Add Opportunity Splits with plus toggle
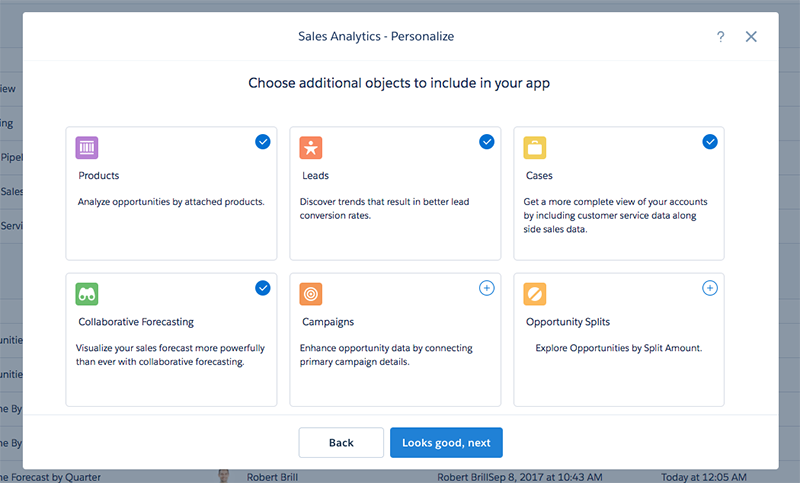 click(710, 288)
